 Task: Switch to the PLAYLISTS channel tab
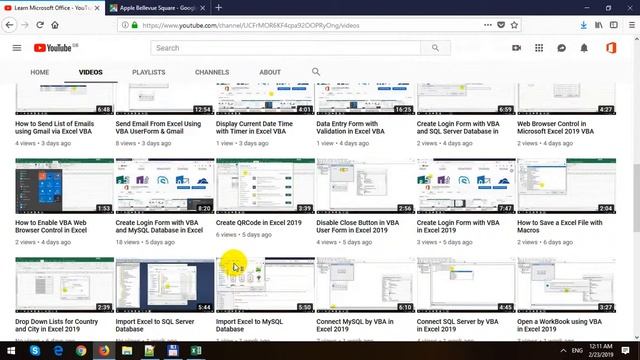(149, 72)
